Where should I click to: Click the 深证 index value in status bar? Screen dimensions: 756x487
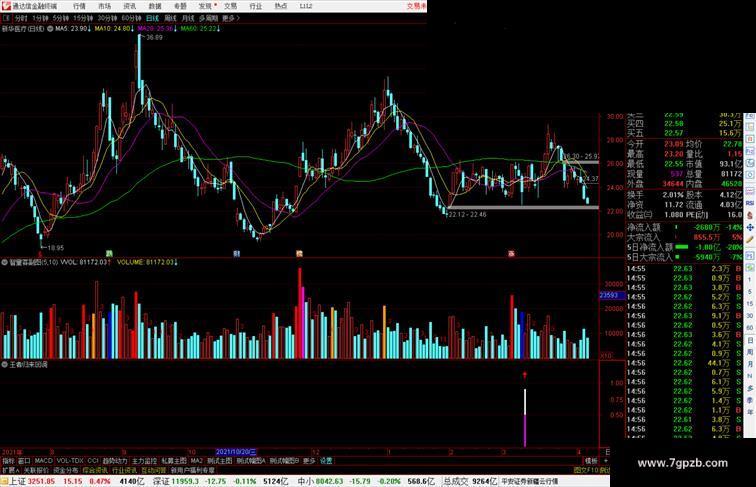tap(185, 481)
